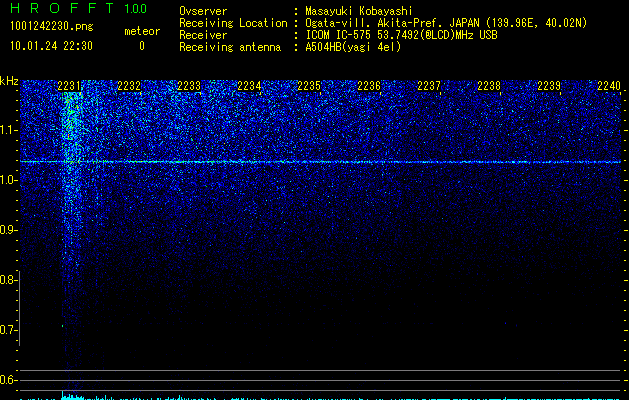Screen dimensions: 629x400
Task: Click the 2233 time marker
Action: tap(189, 86)
